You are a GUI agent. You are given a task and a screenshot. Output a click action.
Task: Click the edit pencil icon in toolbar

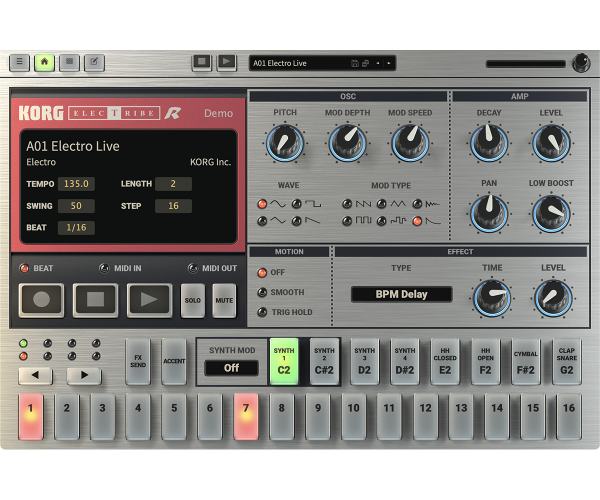point(94,62)
